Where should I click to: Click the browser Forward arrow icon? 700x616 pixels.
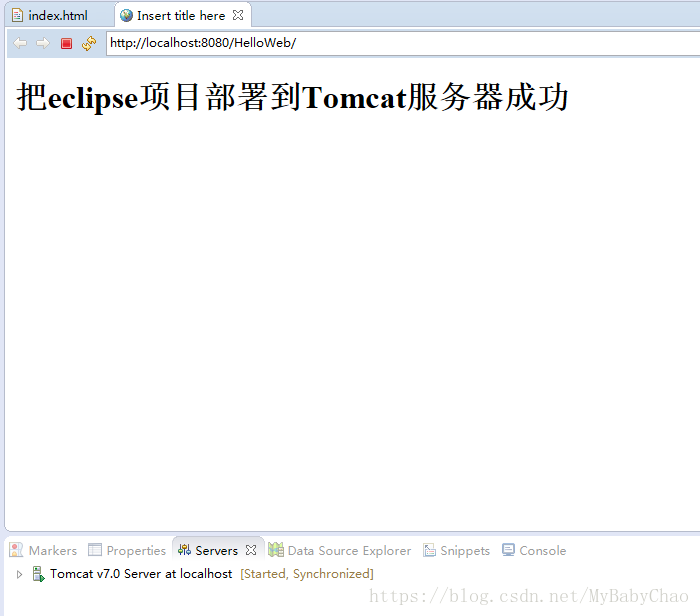(x=43, y=43)
